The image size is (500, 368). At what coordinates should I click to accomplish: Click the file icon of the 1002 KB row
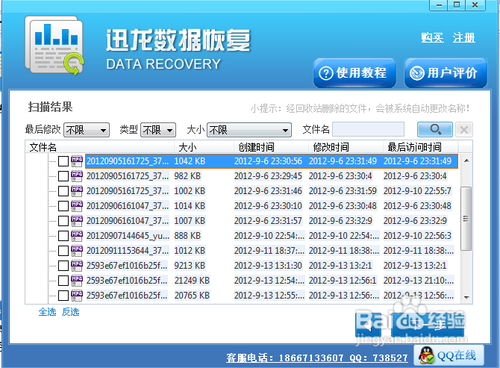(x=76, y=191)
